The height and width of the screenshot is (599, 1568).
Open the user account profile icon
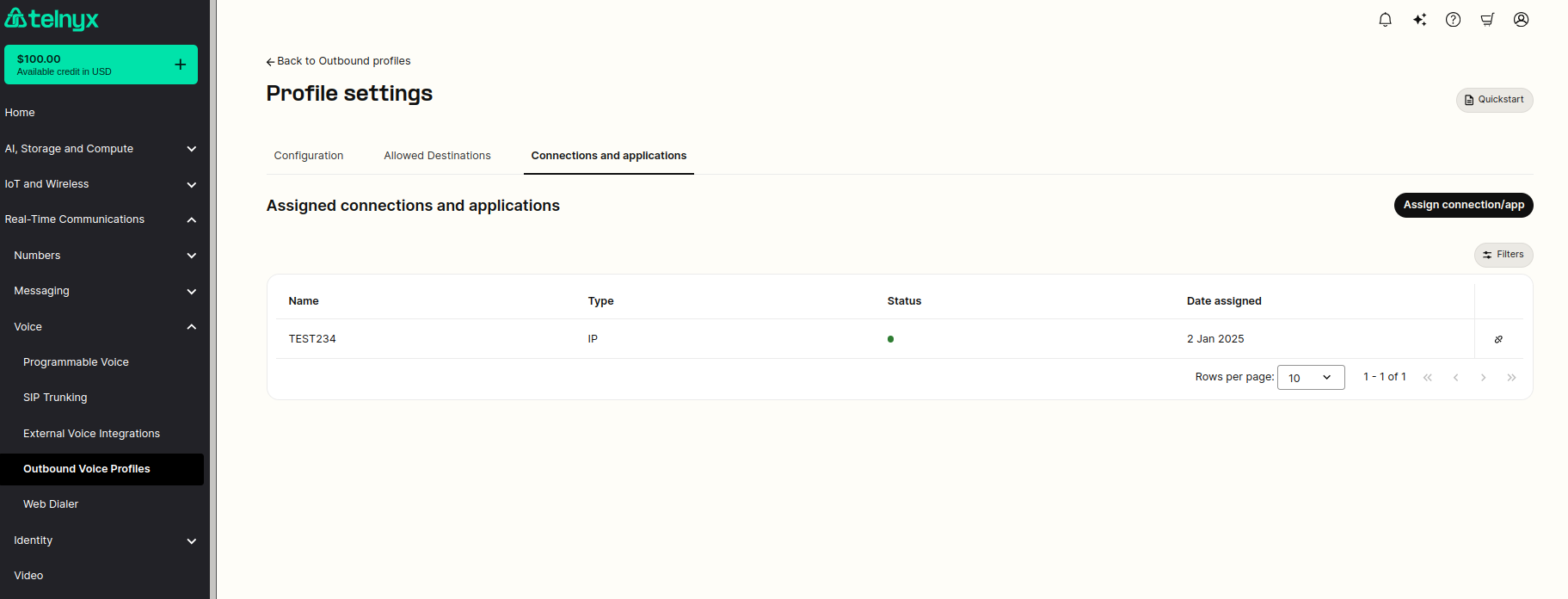[1521, 20]
